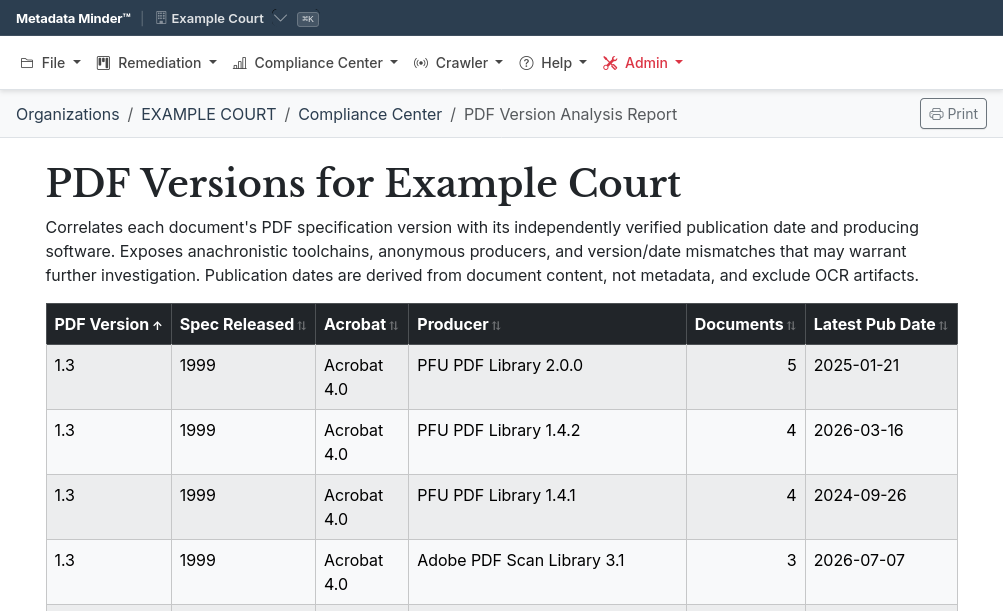The image size is (1003, 611).
Task: Click the Crawler broadcast icon
Action: coord(420,63)
